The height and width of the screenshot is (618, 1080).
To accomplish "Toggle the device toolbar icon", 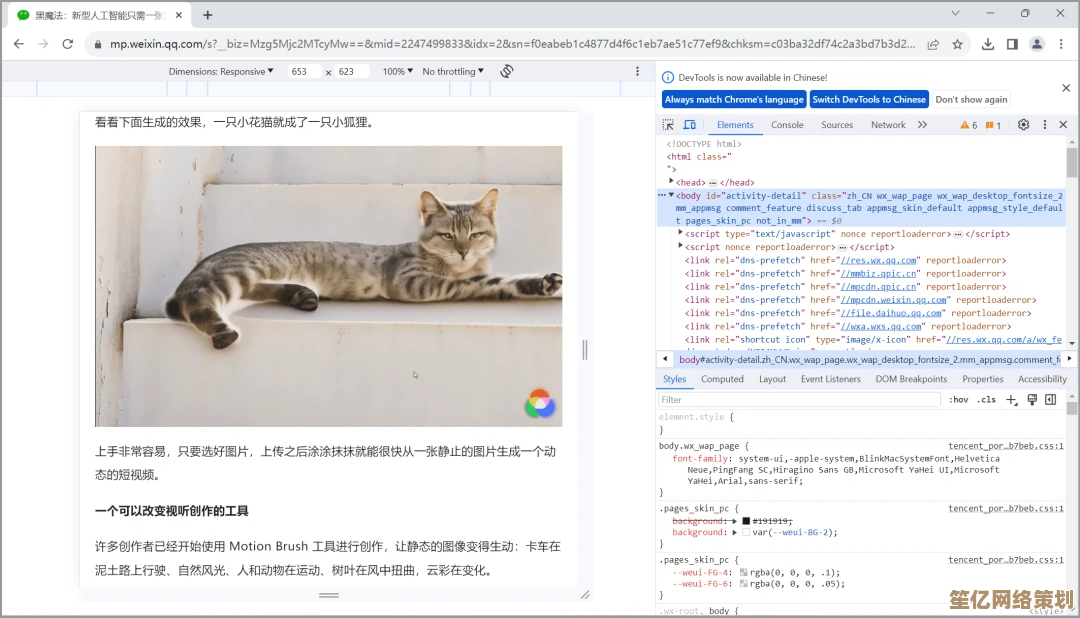I will point(689,125).
